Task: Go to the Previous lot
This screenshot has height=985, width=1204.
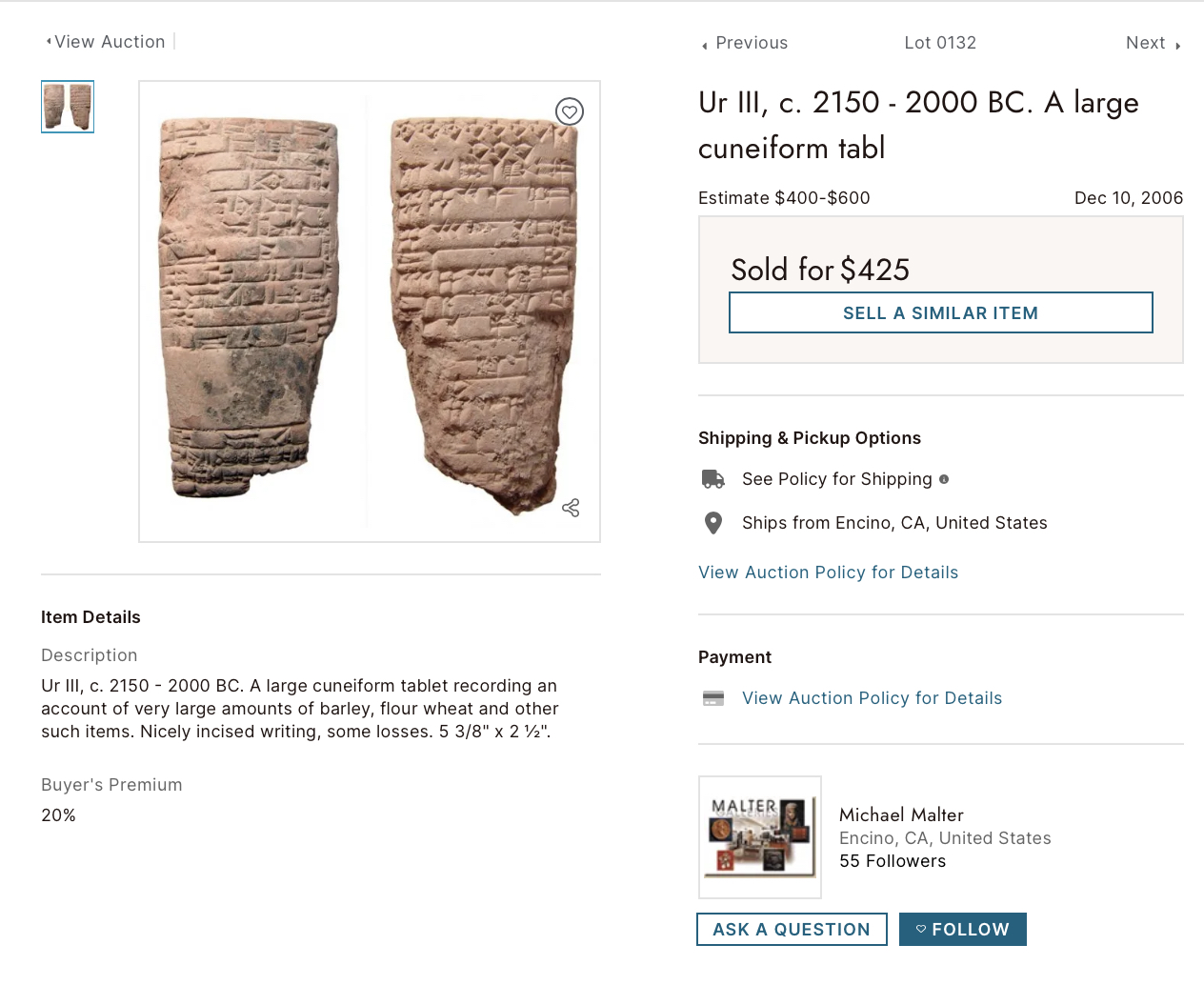Action: point(751,43)
